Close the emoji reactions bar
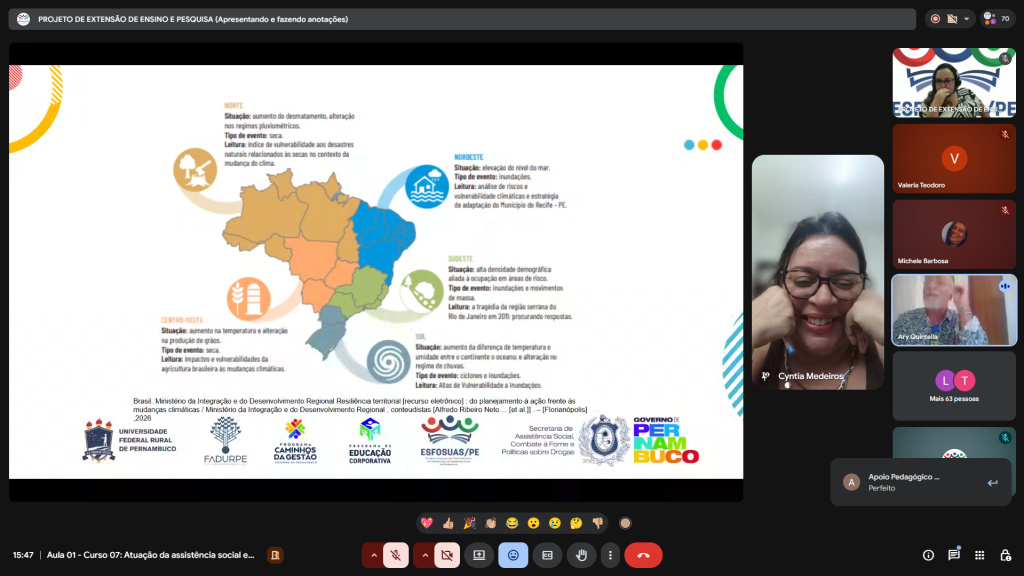 tap(513, 555)
